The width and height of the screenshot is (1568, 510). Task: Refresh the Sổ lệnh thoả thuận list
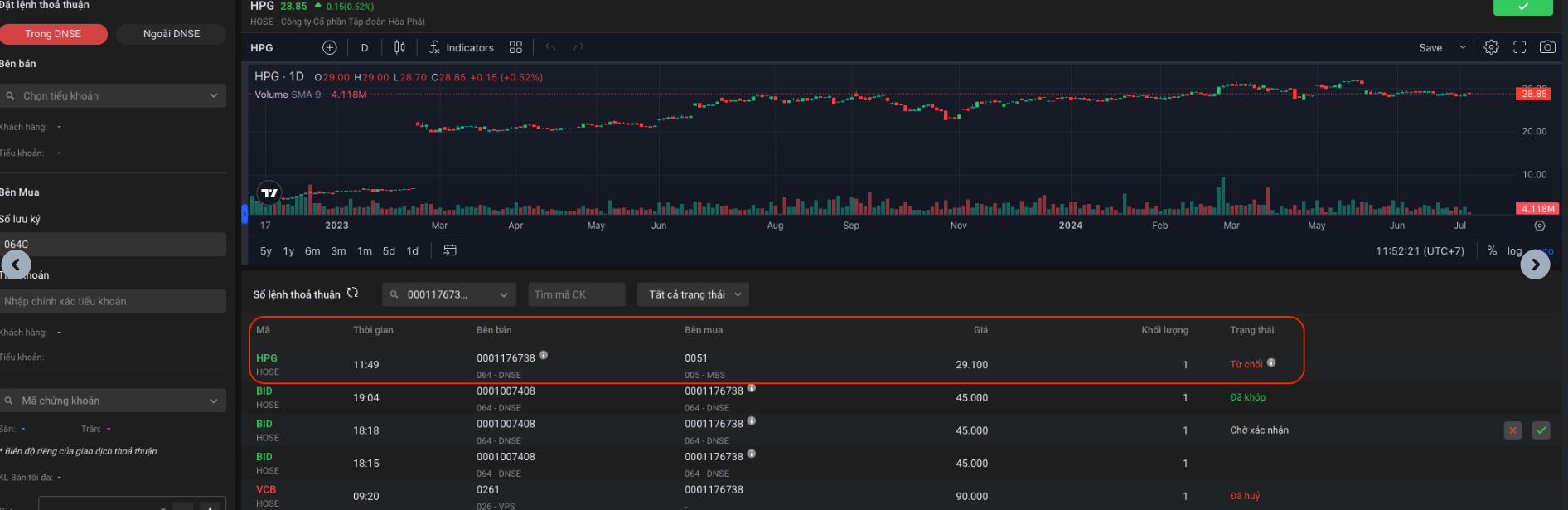353,293
